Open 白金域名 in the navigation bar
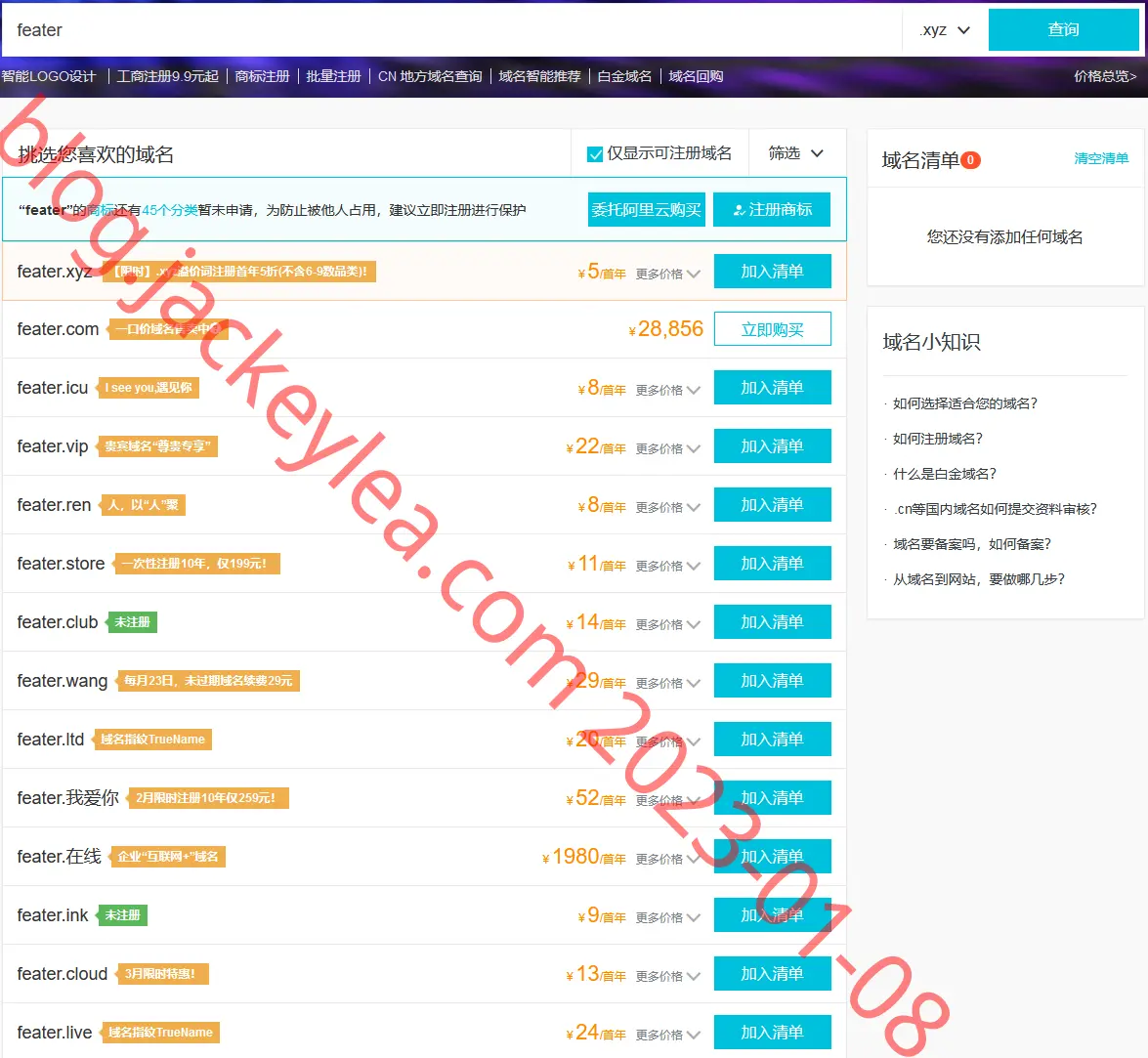 (624, 77)
